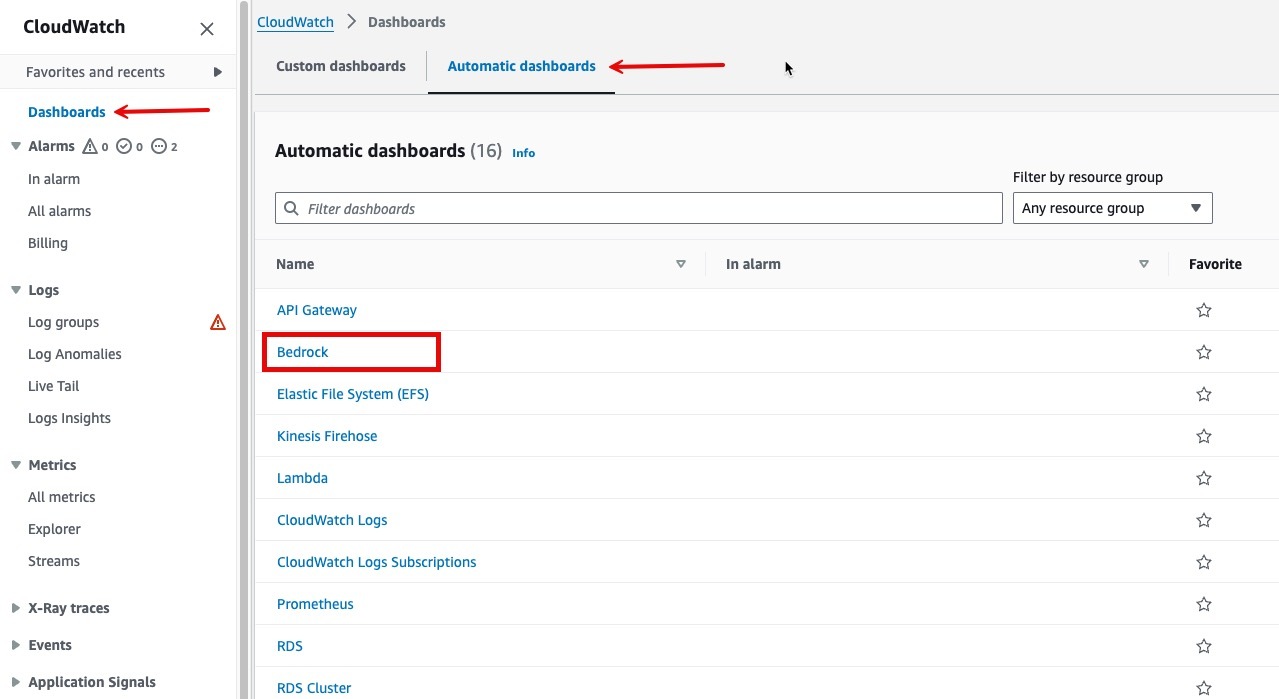
Task: Click the Log groups warning icon
Action: 218,322
